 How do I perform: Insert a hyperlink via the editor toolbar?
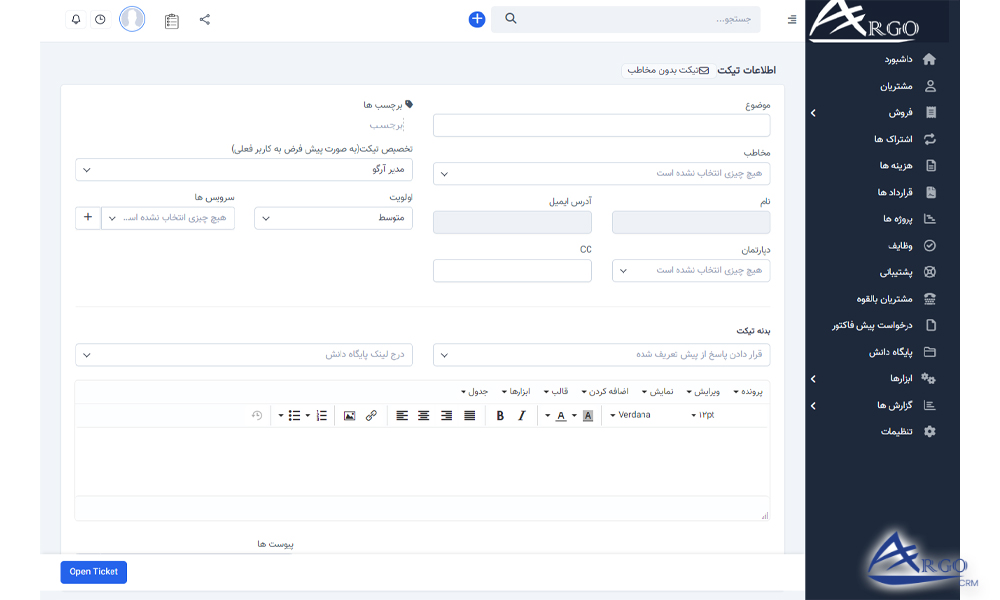click(371, 415)
